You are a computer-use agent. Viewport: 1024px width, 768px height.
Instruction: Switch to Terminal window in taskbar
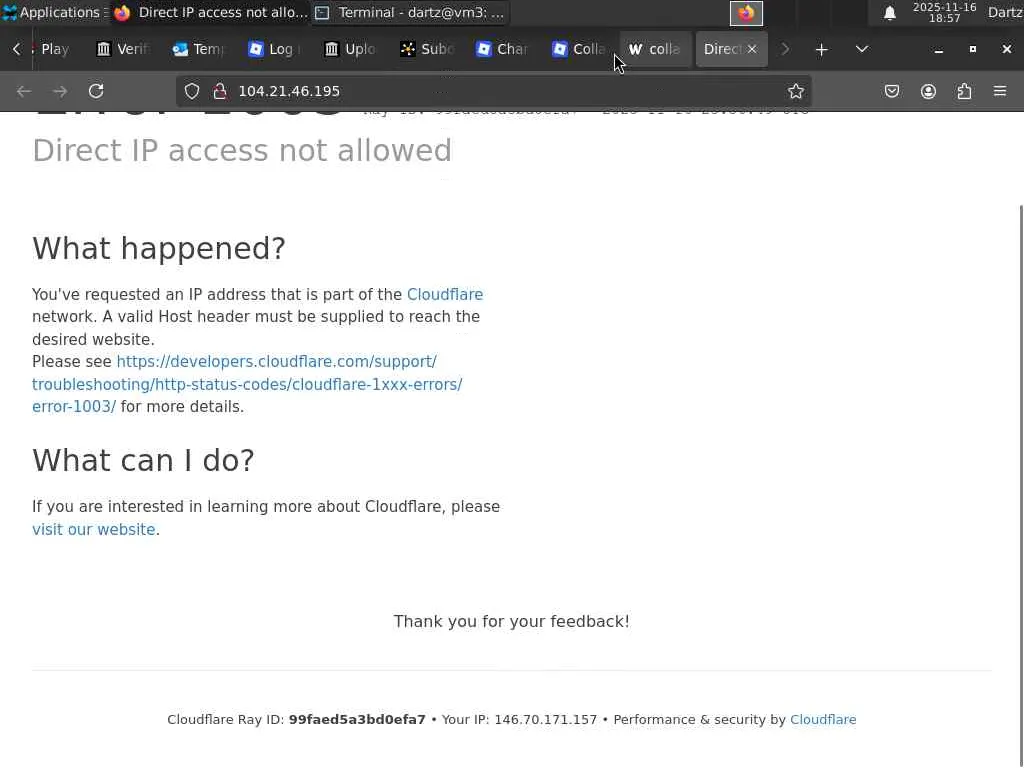click(410, 12)
